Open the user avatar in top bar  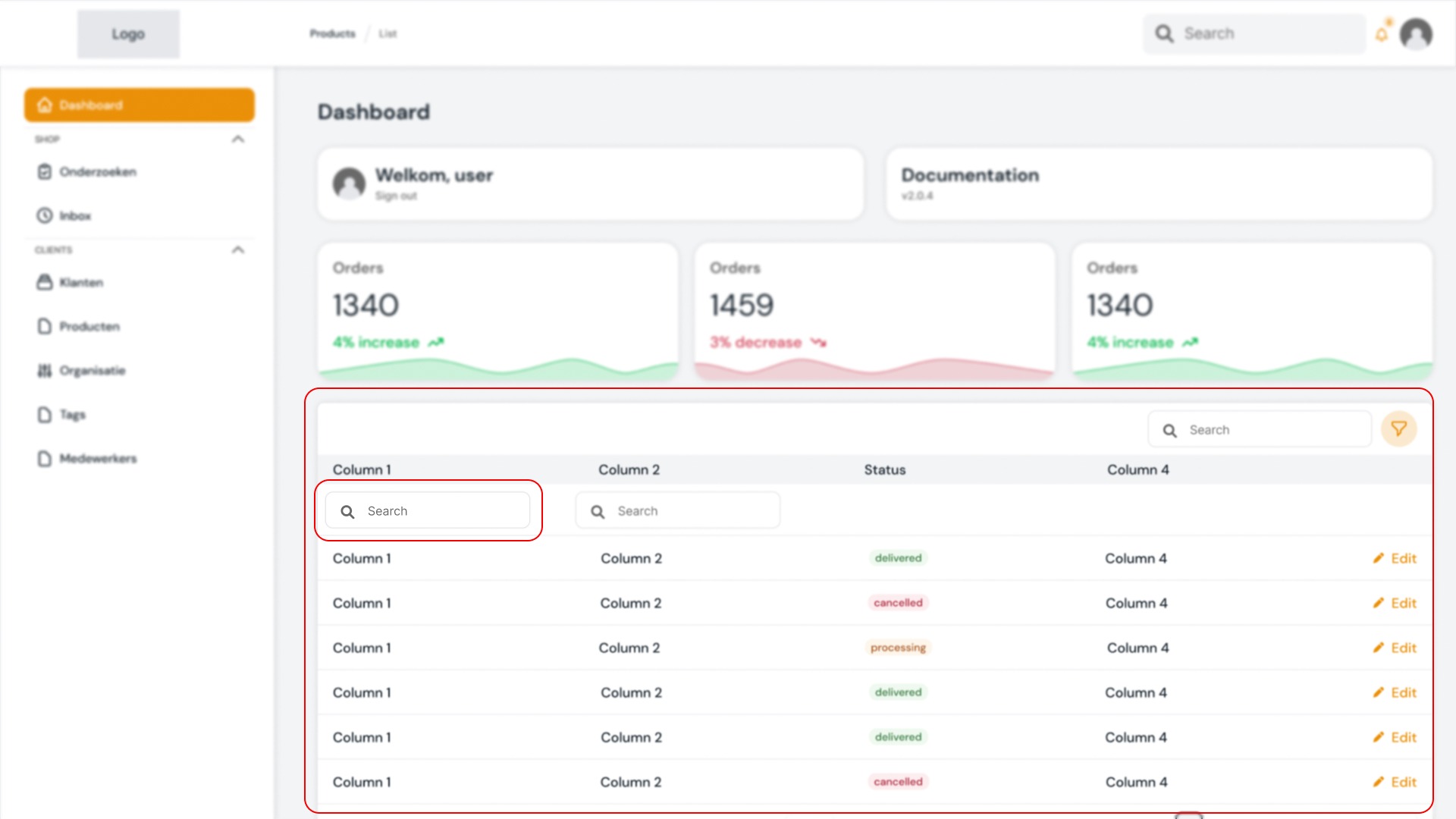pyautogui.click(x=1416, y=33)
